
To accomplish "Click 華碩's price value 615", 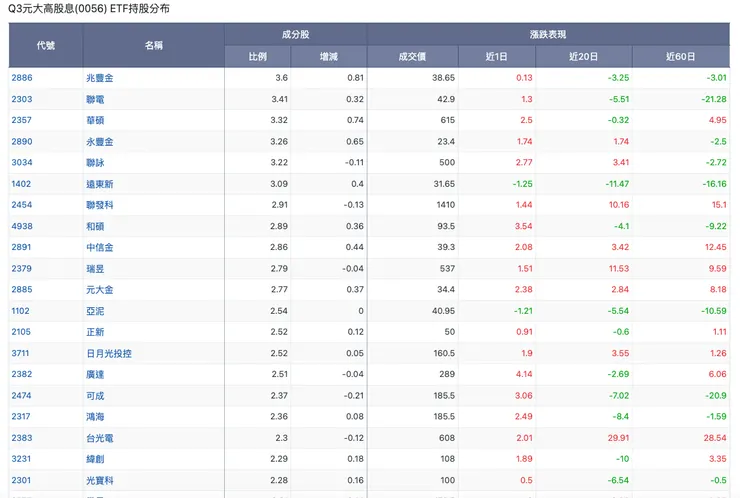I will (447, 120).
